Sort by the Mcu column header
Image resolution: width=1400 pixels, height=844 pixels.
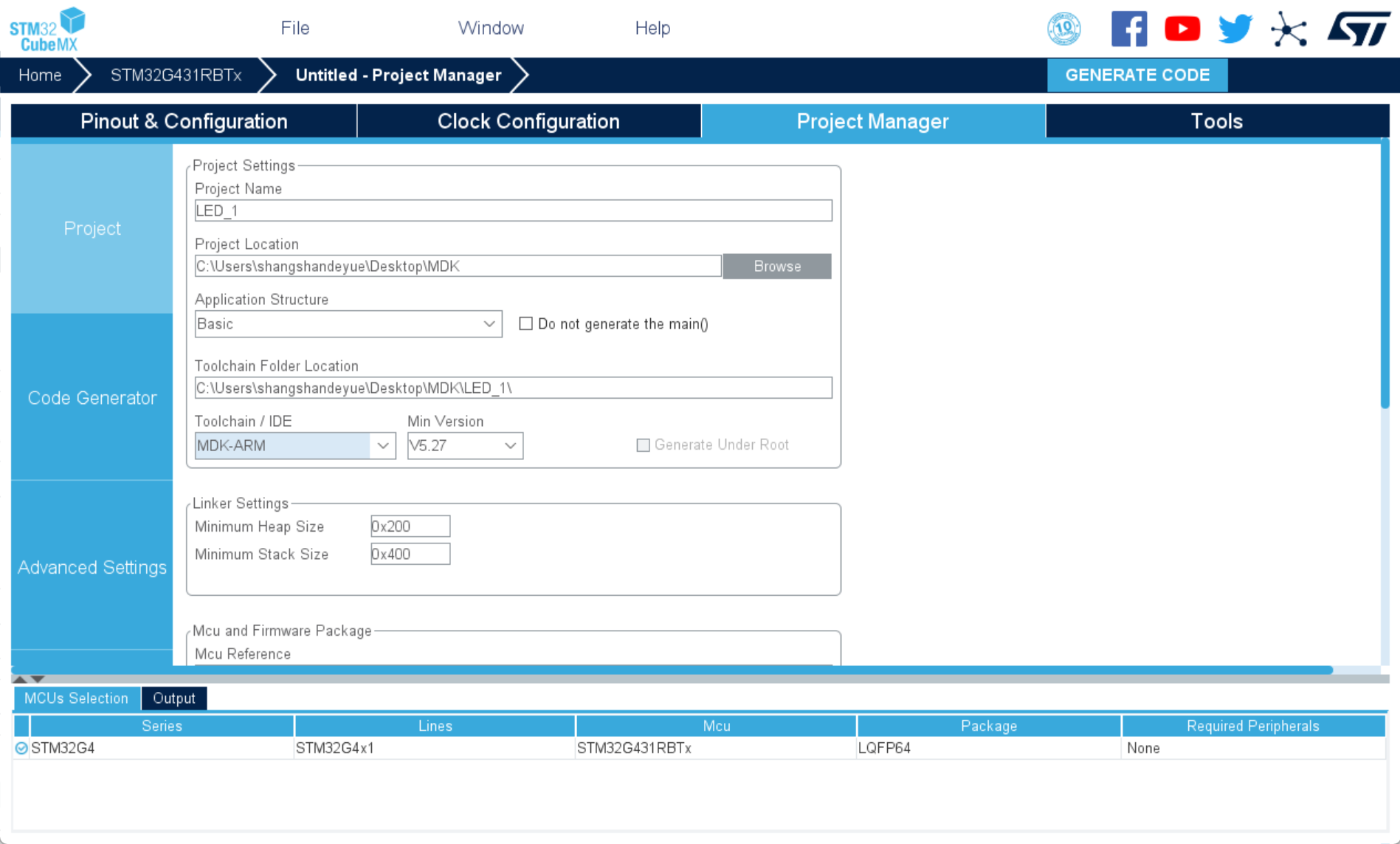(717, 726)
